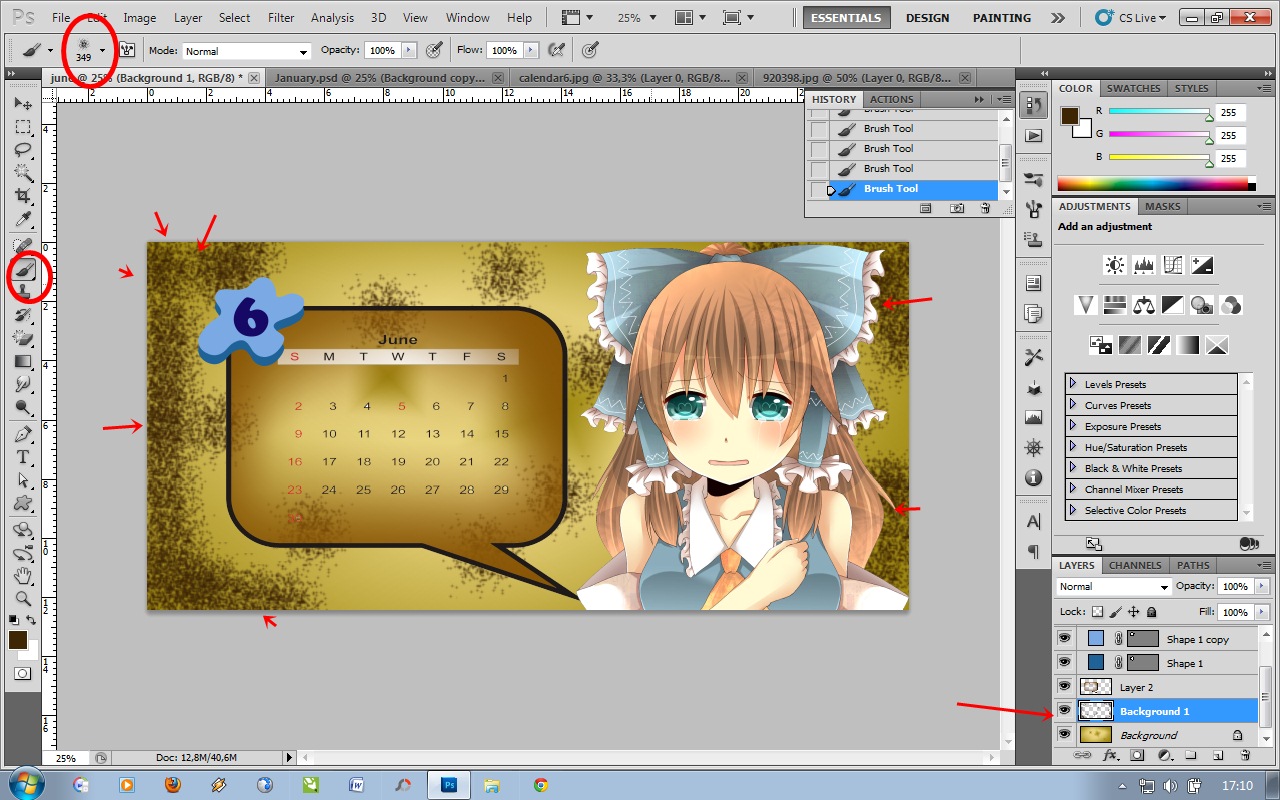Create new snapshot in History panel
This screenshot has height=800, width=1280.
click(957, 208)
